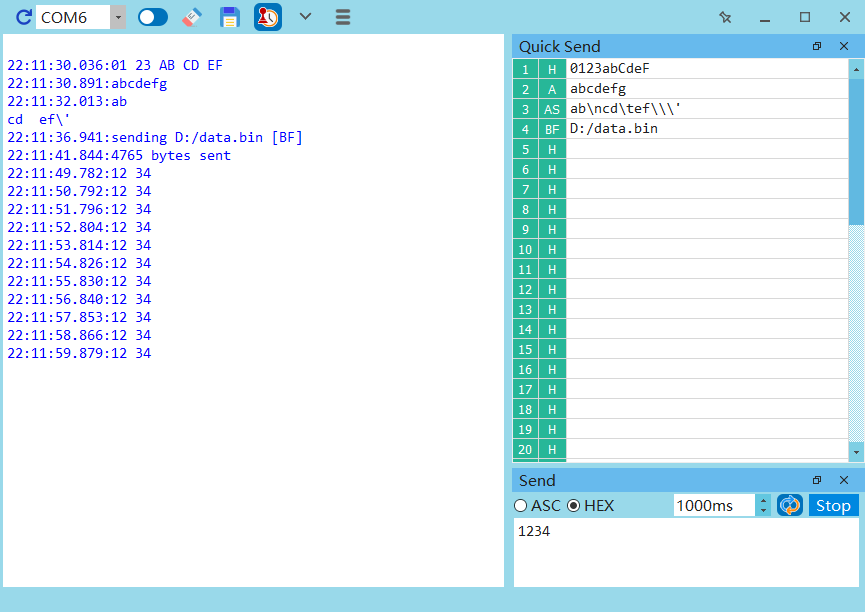Screen dimensions: 865x612
Task: Send quick row 3
Action: (525, 109)
